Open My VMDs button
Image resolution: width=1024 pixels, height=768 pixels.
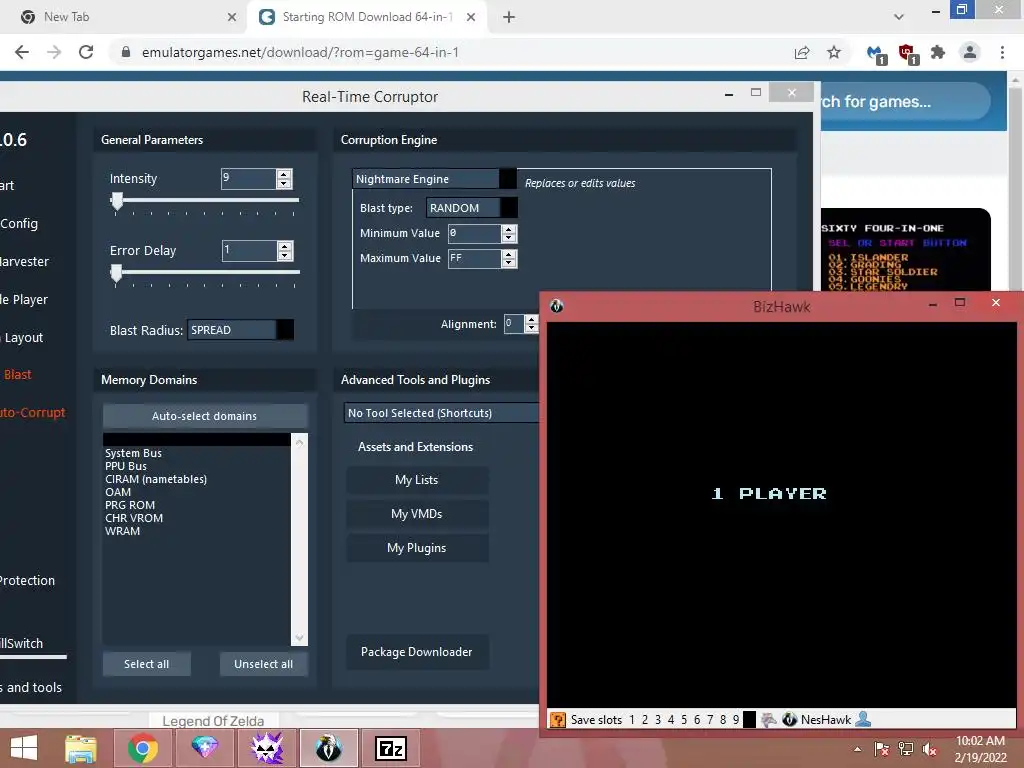click(417, 514)
